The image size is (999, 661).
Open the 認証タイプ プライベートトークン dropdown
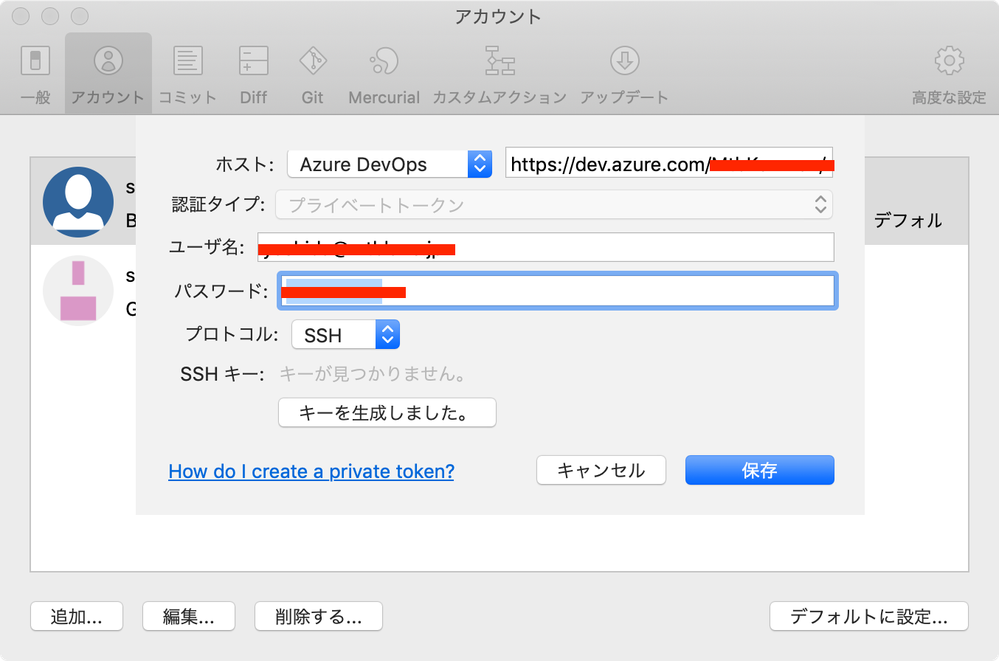click(554, 205)
